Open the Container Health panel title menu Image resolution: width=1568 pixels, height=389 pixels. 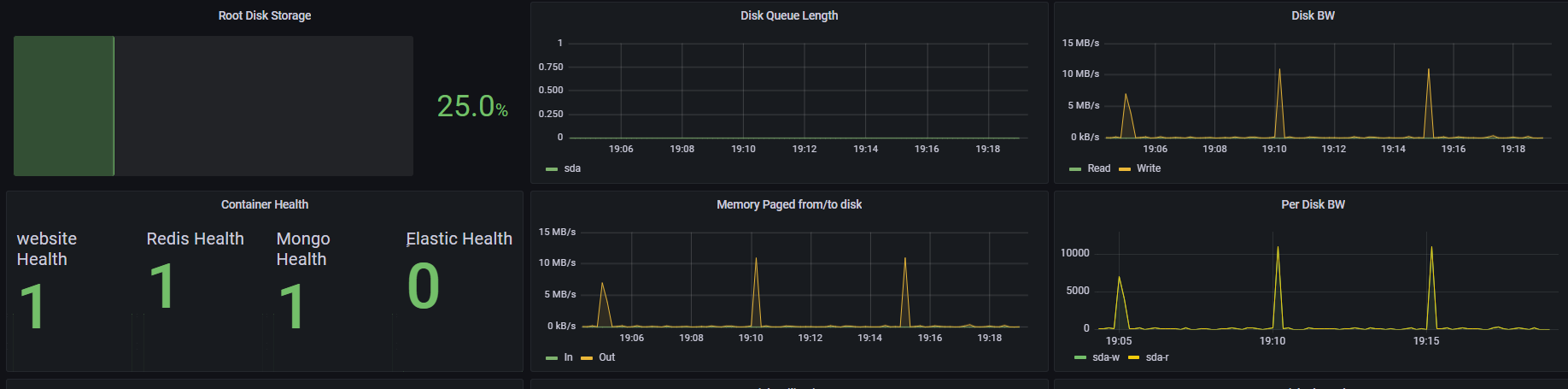[x=265, y=204]
